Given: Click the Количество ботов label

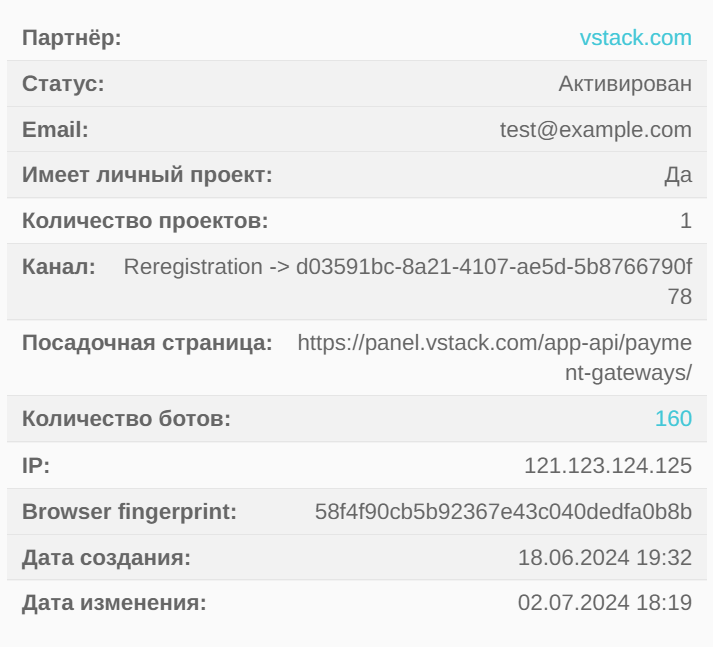Looking at the screenshot, I should coord(126,418).
